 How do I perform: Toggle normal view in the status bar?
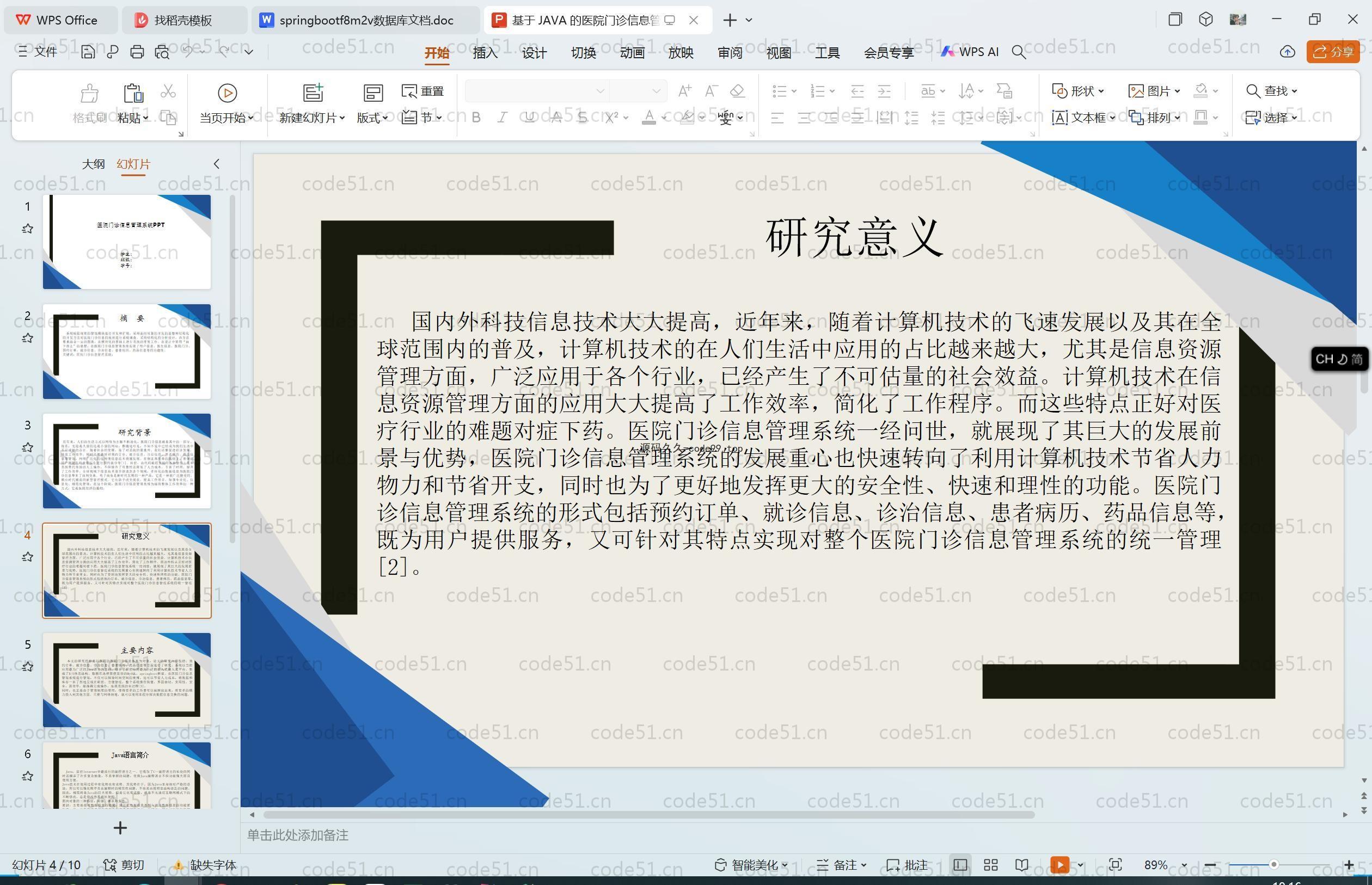(959, 865)
